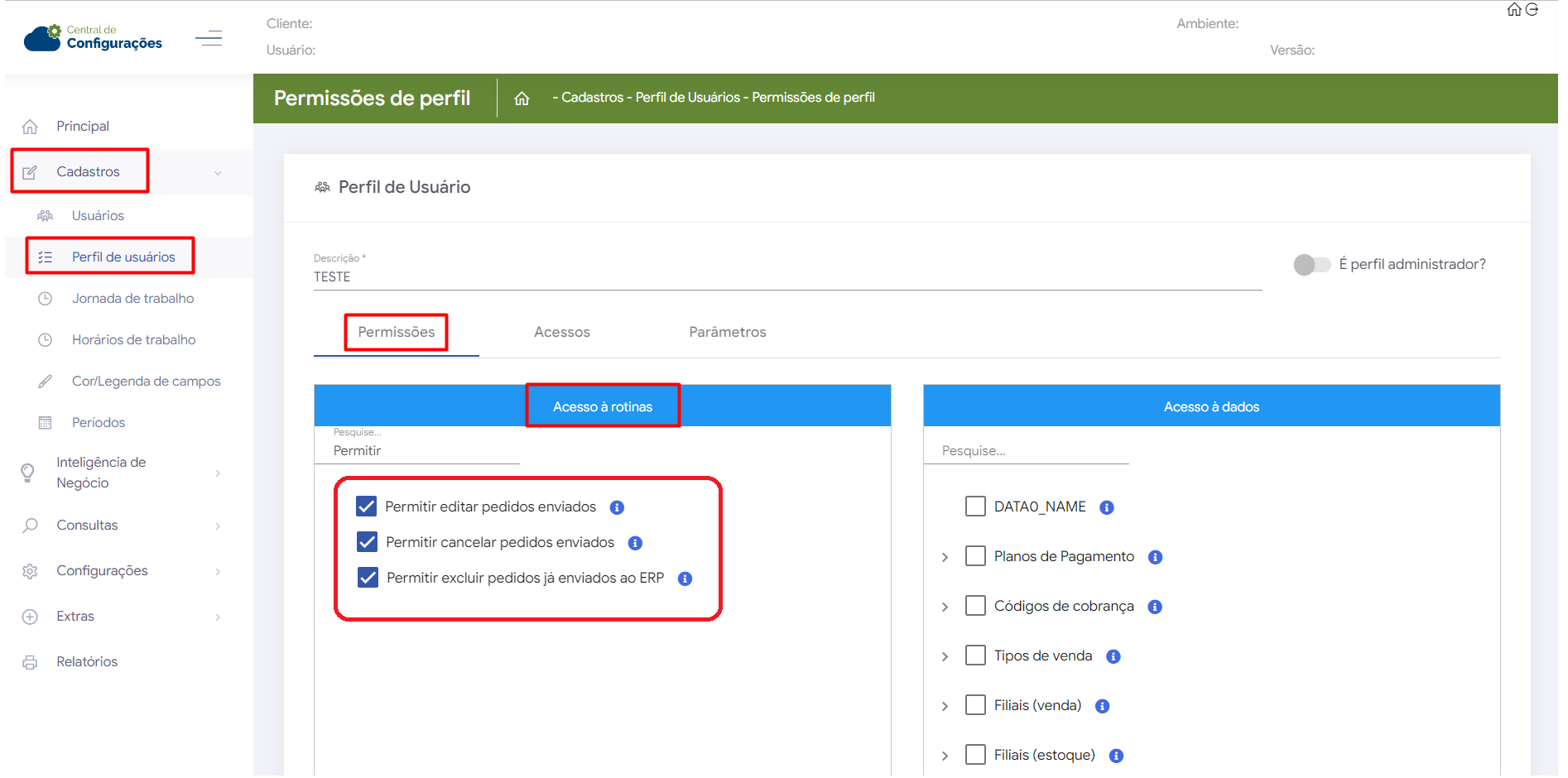Click info icon next to DATA0_NAME
Screen dimensions: 1568x778
coord(1107,507)
